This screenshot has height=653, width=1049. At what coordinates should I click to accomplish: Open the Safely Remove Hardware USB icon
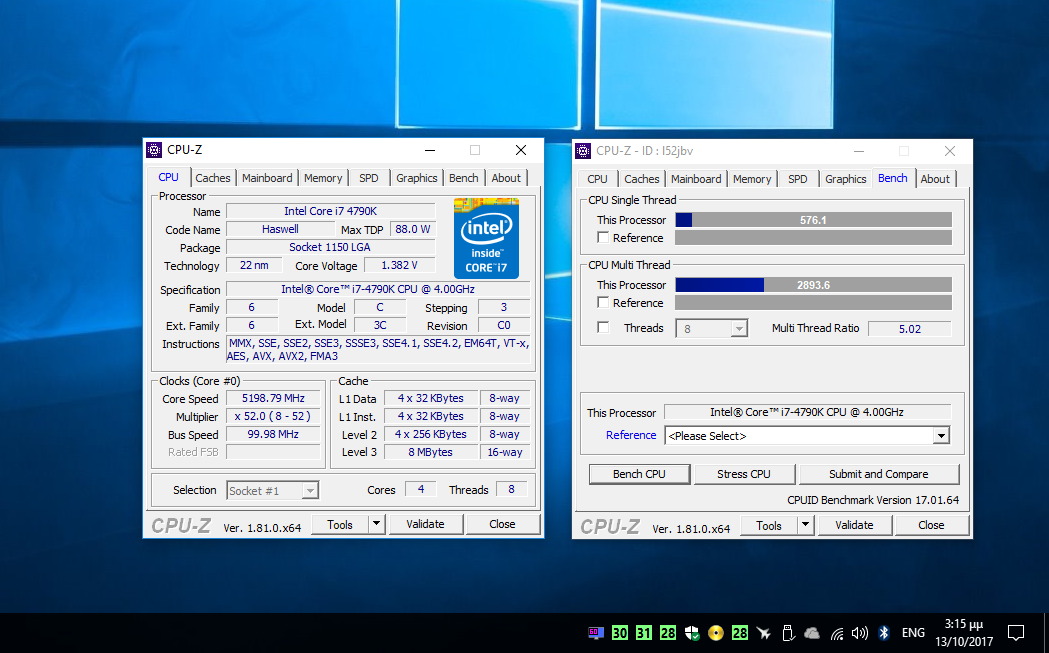788,633
